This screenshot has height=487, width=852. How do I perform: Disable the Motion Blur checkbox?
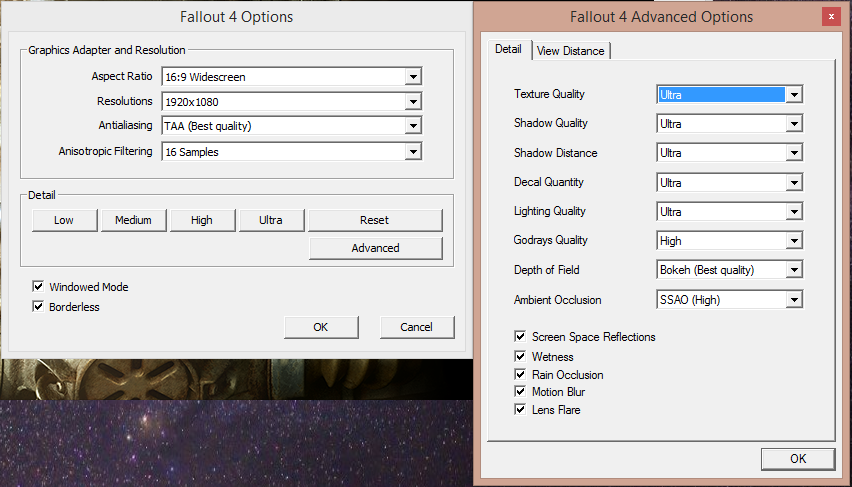click(x=520, y=391)
